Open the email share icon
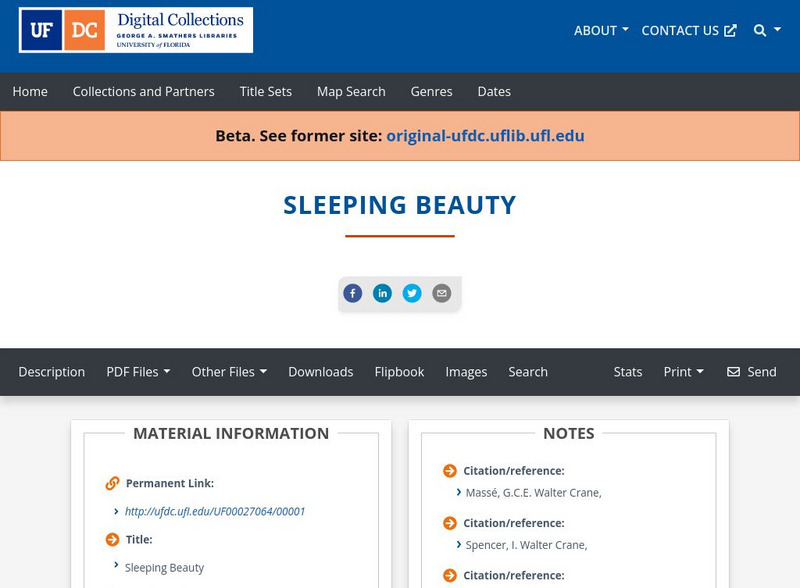800x588 pixels. pos(441,293)
